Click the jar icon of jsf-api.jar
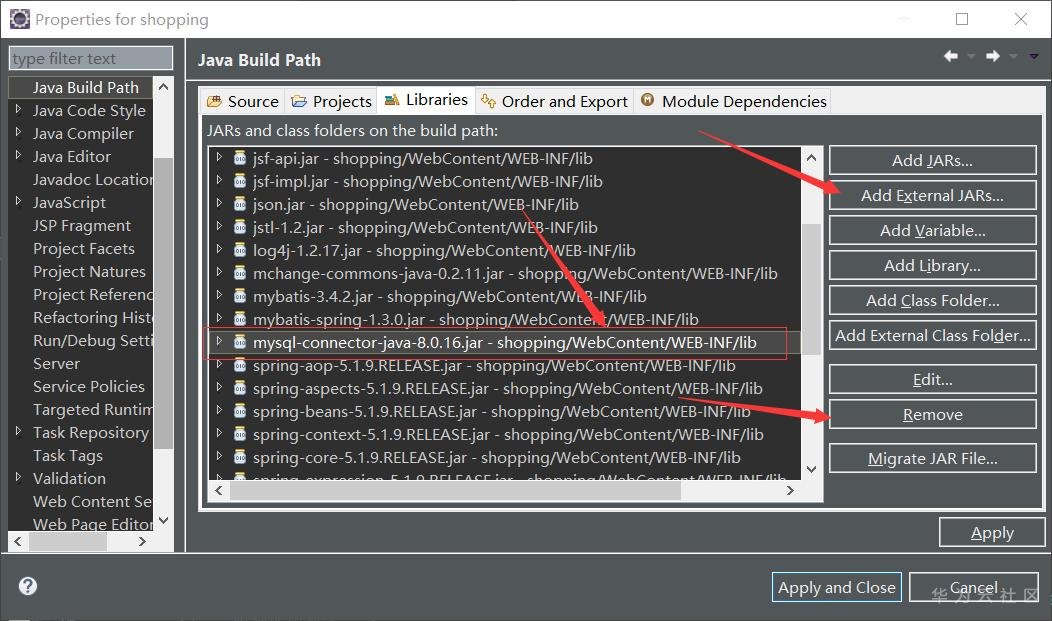The height and width of the screenshot is (621, 1052). [240, 158]
